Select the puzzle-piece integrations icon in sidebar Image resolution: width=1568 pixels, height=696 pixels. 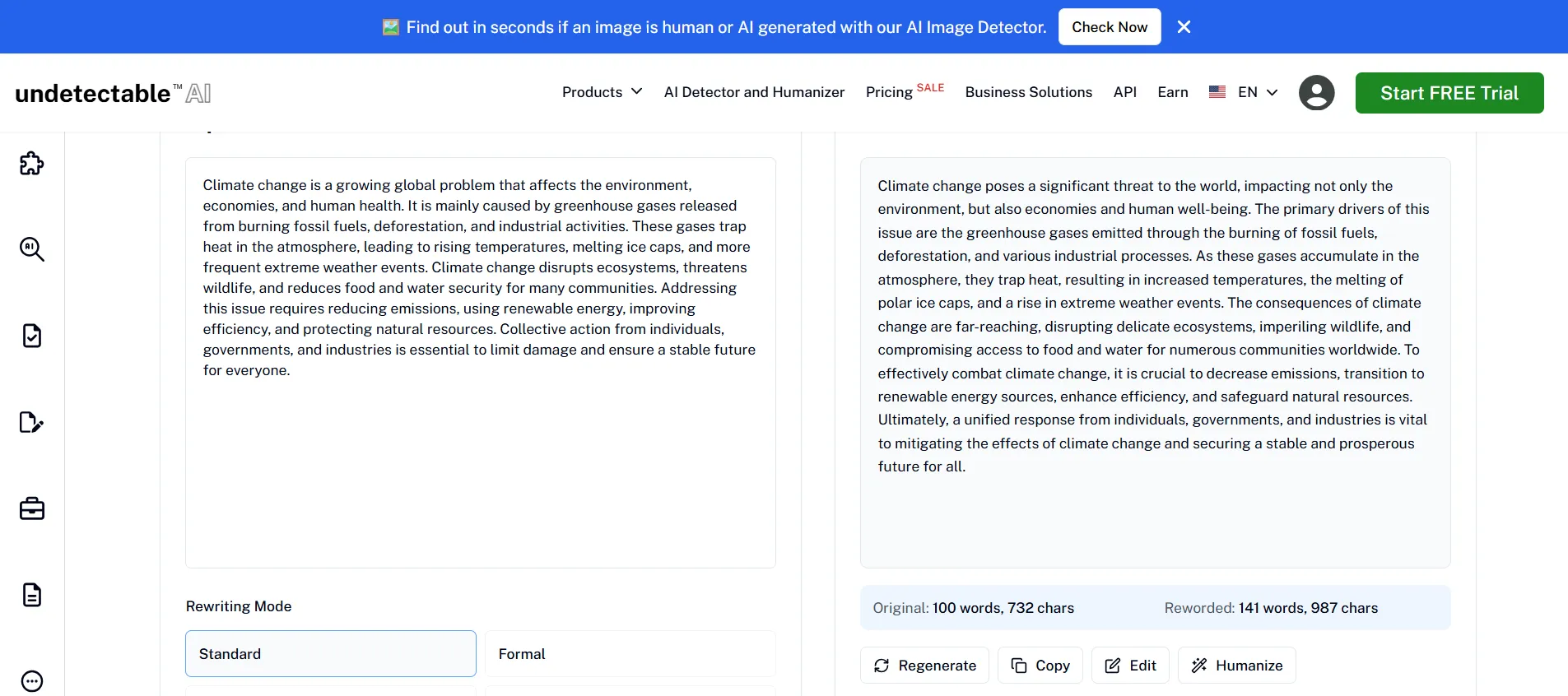pyautogui.click(x=31, y=163)
